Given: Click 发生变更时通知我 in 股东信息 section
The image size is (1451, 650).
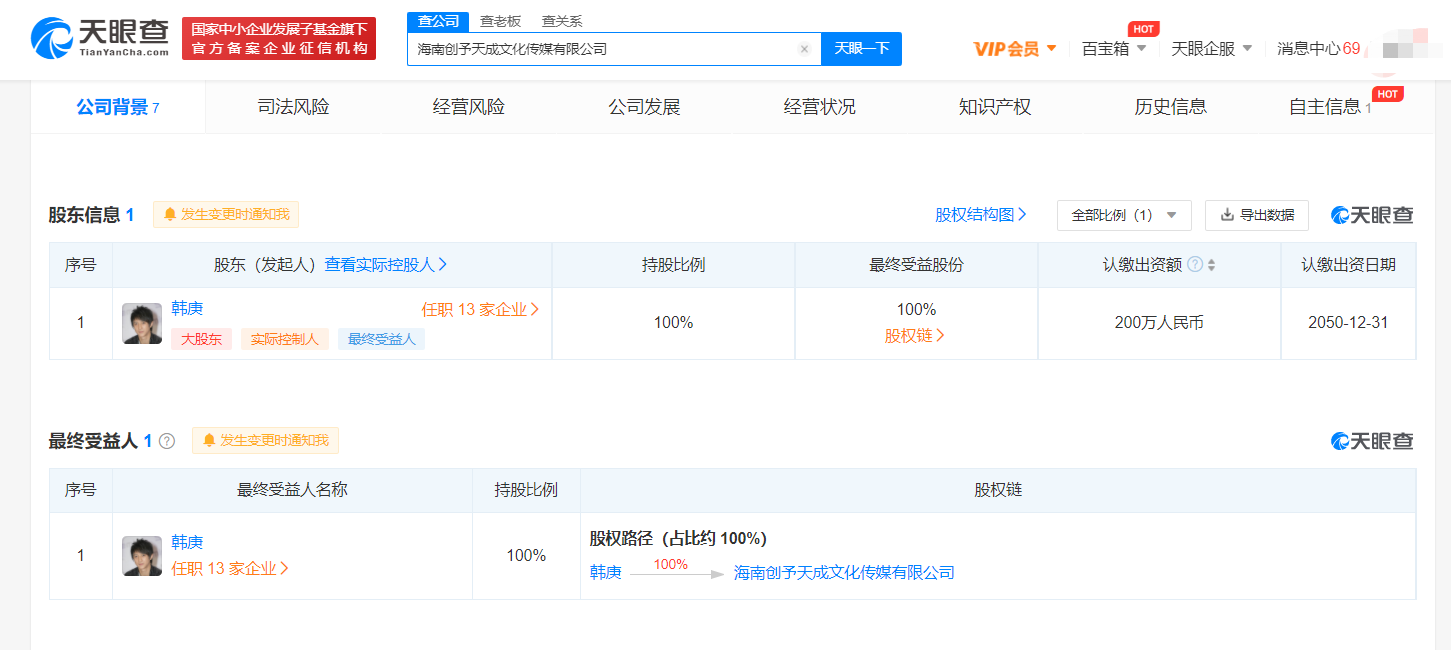Looking at the screenshot, I should coord(226,214).
